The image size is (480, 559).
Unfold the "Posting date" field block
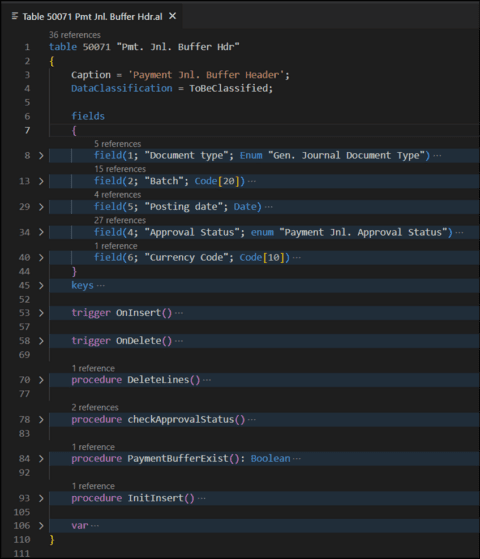[x=41, y=207]
